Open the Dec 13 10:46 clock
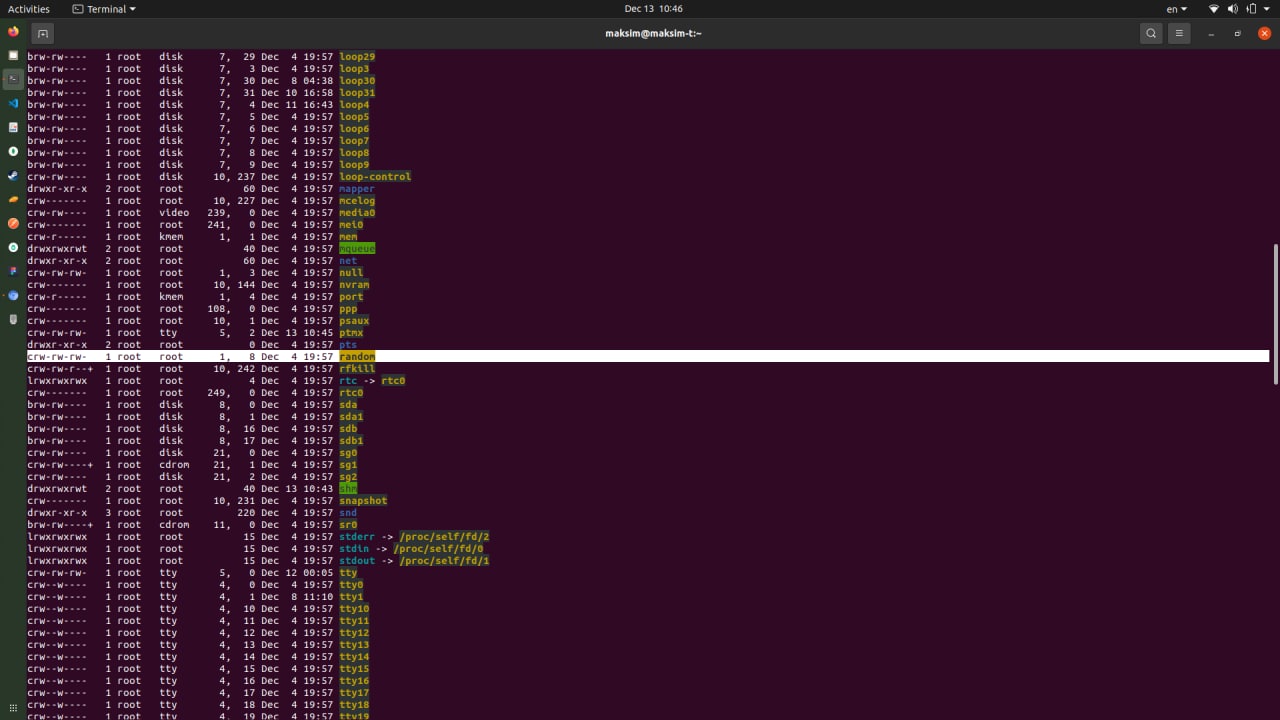Image resolution: width=1280 pixels, height=720 pixels. (x=653, y=9)
